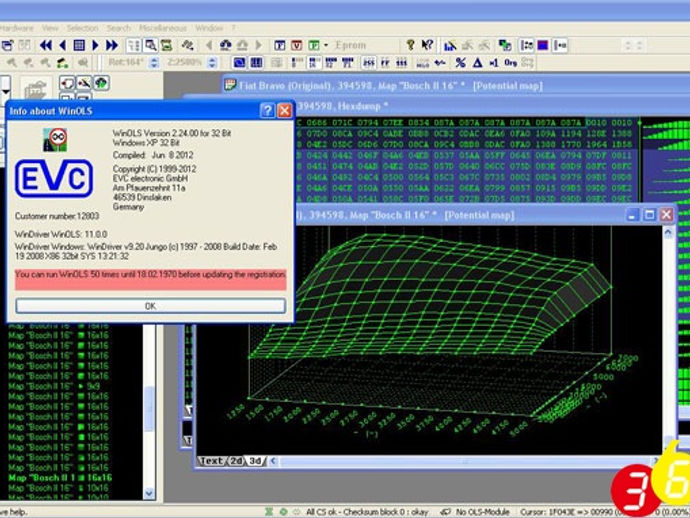Select the highlighted bold Map Bosch II 16x16 row
Screen dimensions: 690x518
pyautogui.click(x=60, y=478)
